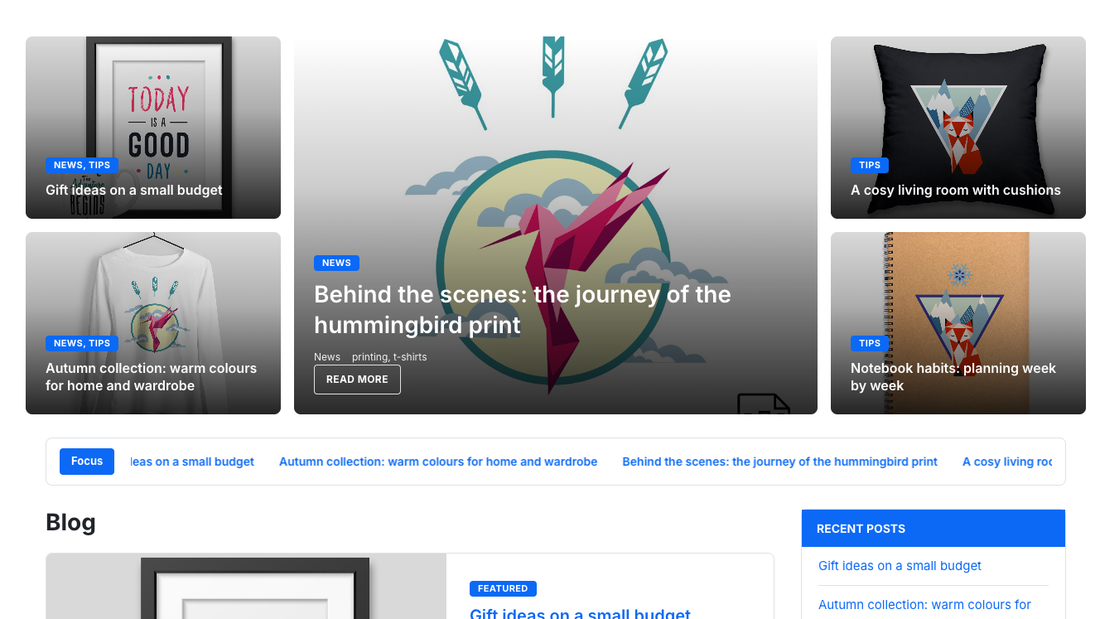Screen dimensions: 1100x619
Task: Click the Blog section heading
Action: [71, 523]
